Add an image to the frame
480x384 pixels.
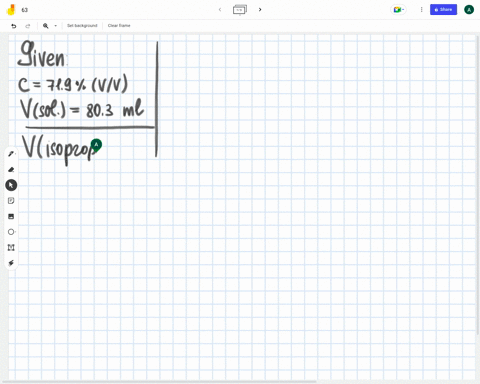[x=11, y=216]
